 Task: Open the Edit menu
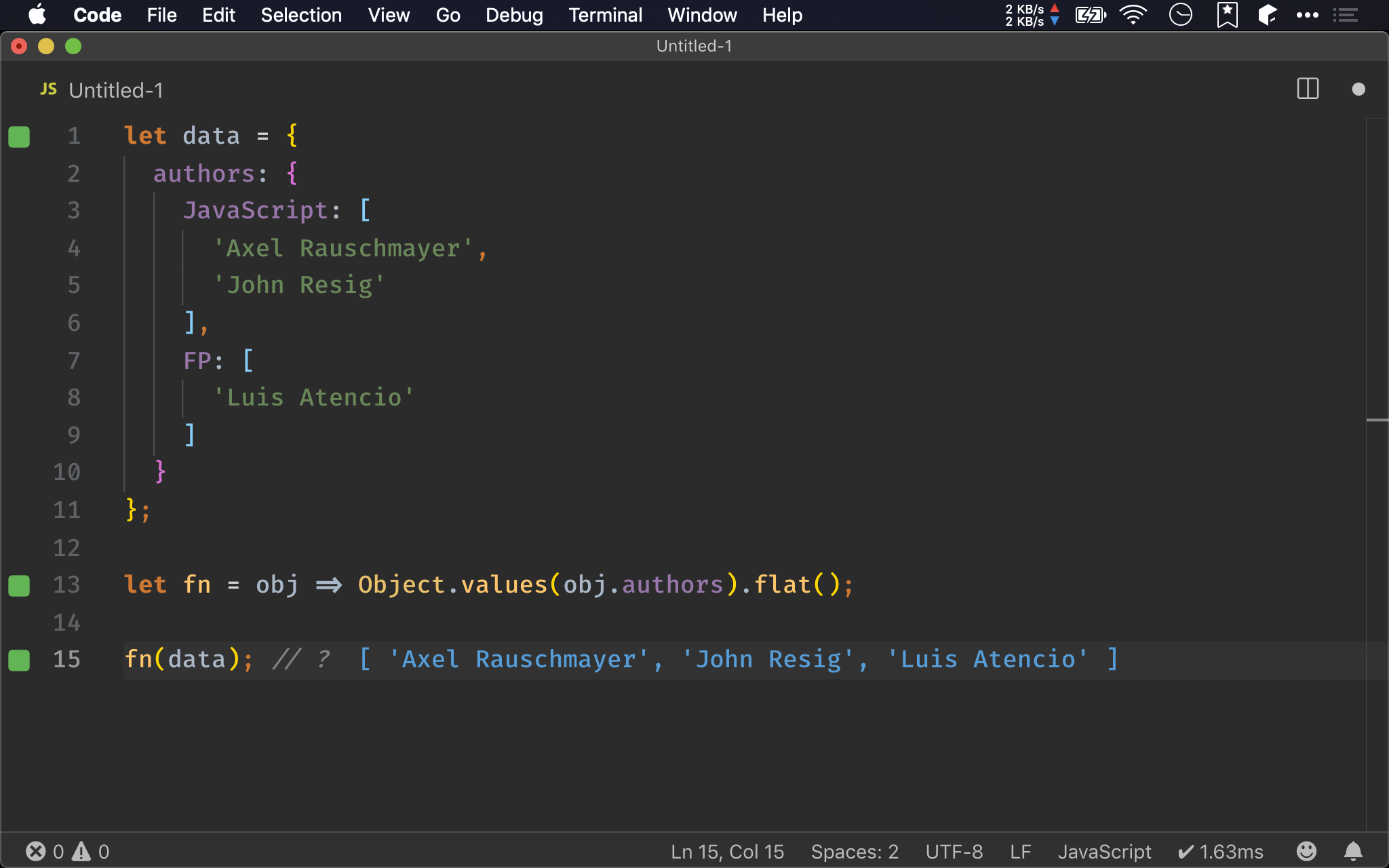(x=218, y=15)
